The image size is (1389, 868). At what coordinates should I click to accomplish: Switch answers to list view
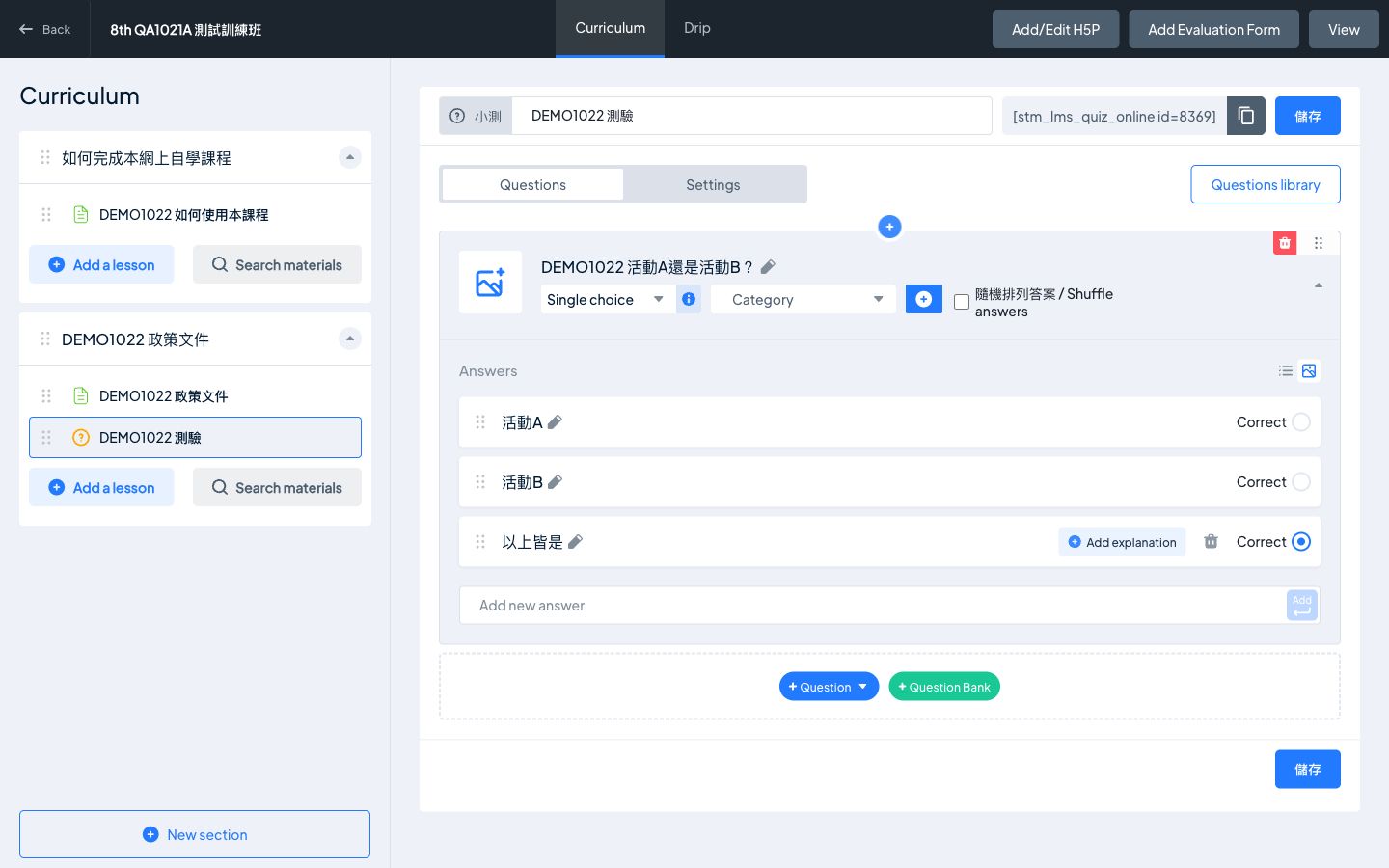[1286, 370]
